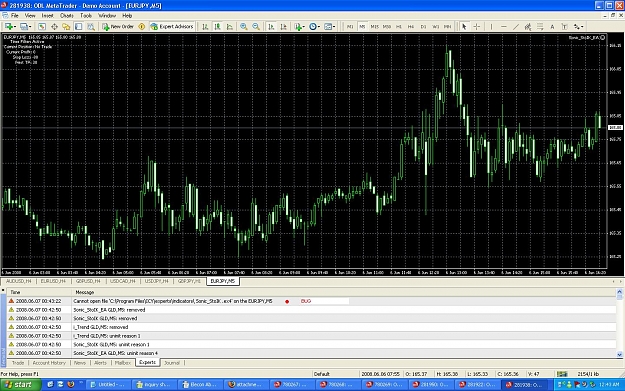Image resolution: width=625 pixels, height=391 pixels.
Task: Toggle the Chart Shift icon
Action: (x=283, y=26)
